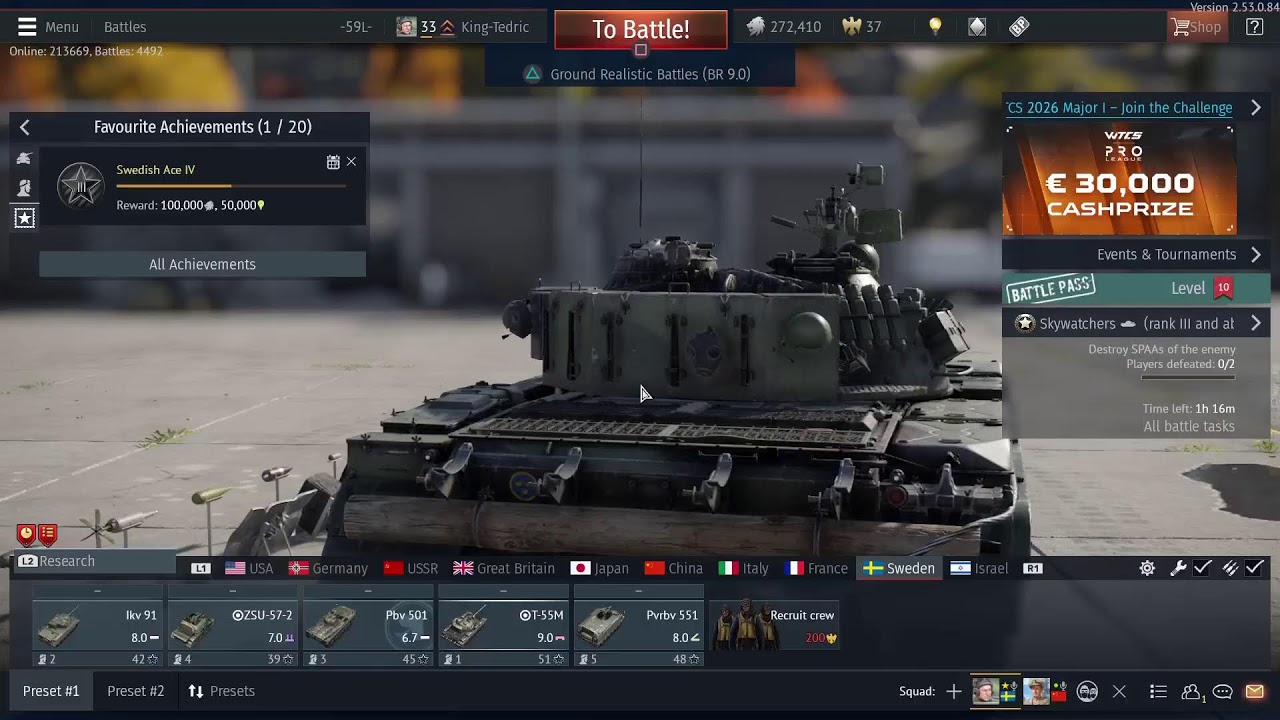
Task: Select France nation tab
Action: [x=816, y=568]
